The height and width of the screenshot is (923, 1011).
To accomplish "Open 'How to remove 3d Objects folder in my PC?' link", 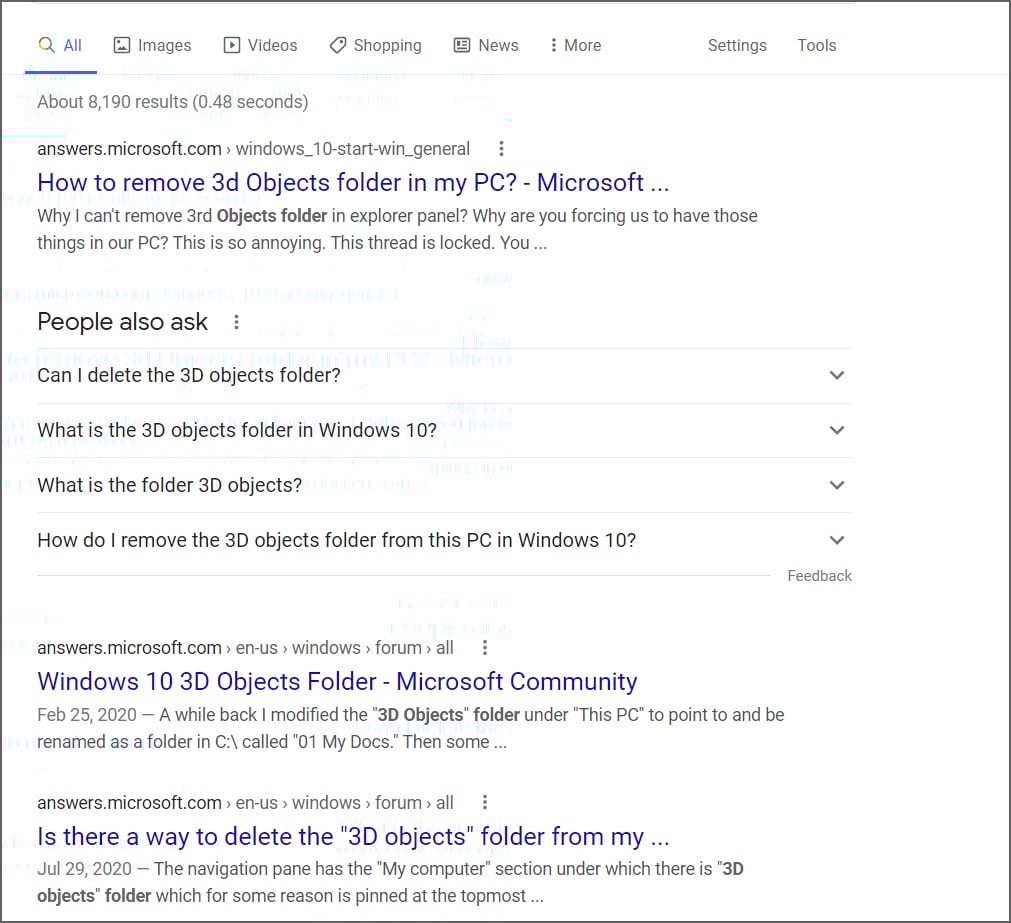I will (353, 183).
